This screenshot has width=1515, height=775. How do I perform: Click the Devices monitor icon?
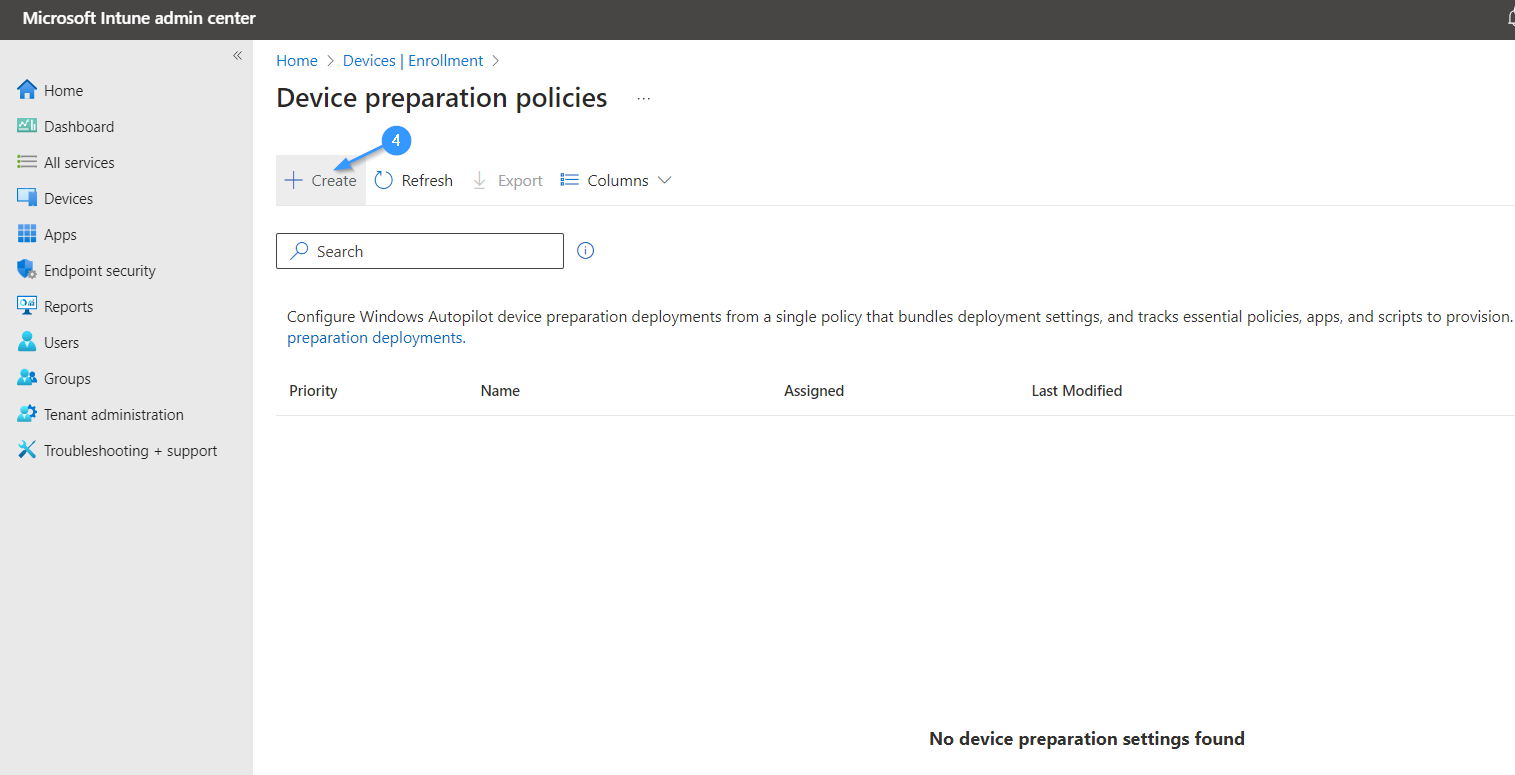[27, 198]
